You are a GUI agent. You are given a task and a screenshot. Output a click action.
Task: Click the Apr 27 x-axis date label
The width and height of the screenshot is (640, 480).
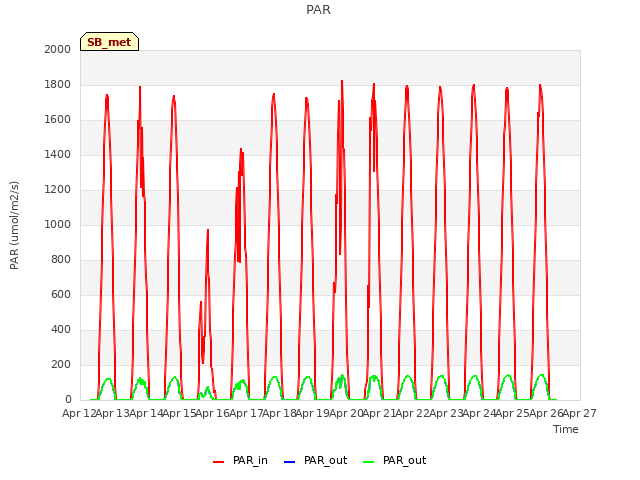coord(580,413)
